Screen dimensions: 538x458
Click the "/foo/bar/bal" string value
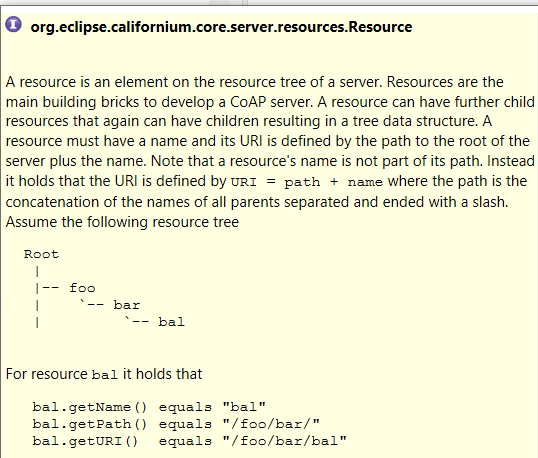pos(284,441)
